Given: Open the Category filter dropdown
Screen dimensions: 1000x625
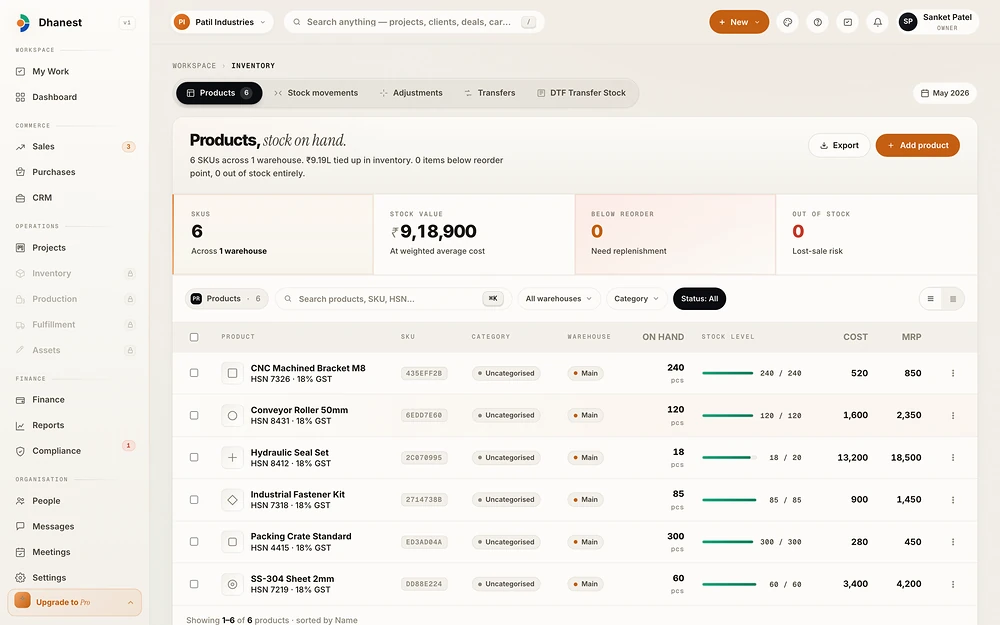Looking at the screenshot, I should tap(636, 298).
